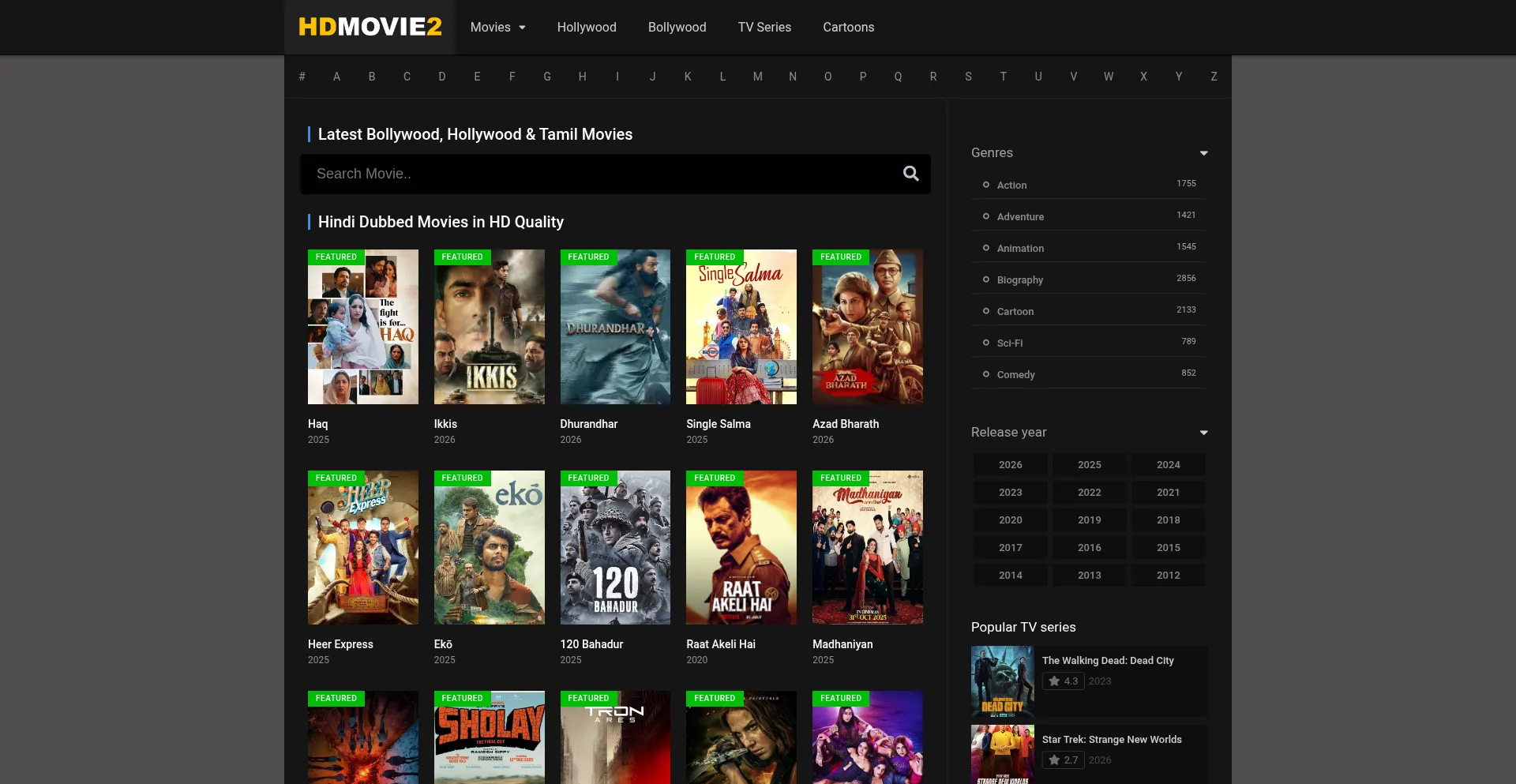Open the Azad Bharath poster
1516x784 pixels.
pyautogui.click(x=868, y=327)
